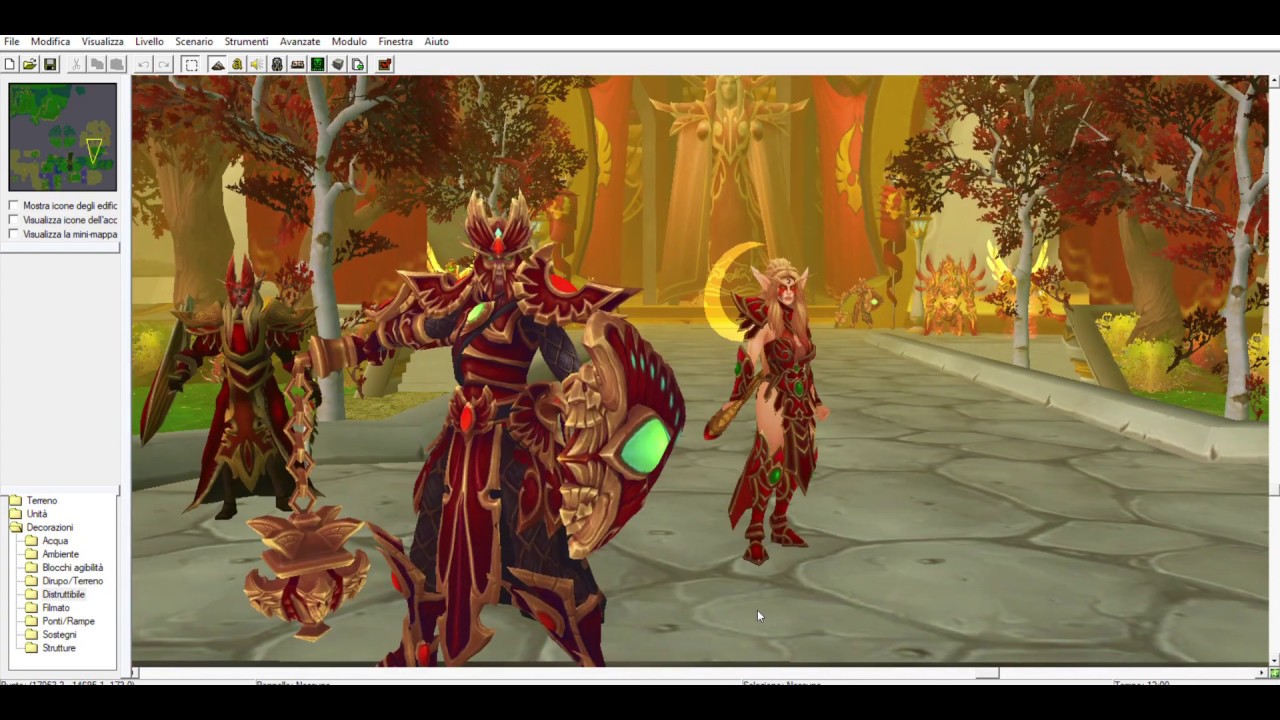The height and width of the screenshot is (720, 1280).
Task: Click the horizontal scrollbar left arrow
Action: (136, 673)
